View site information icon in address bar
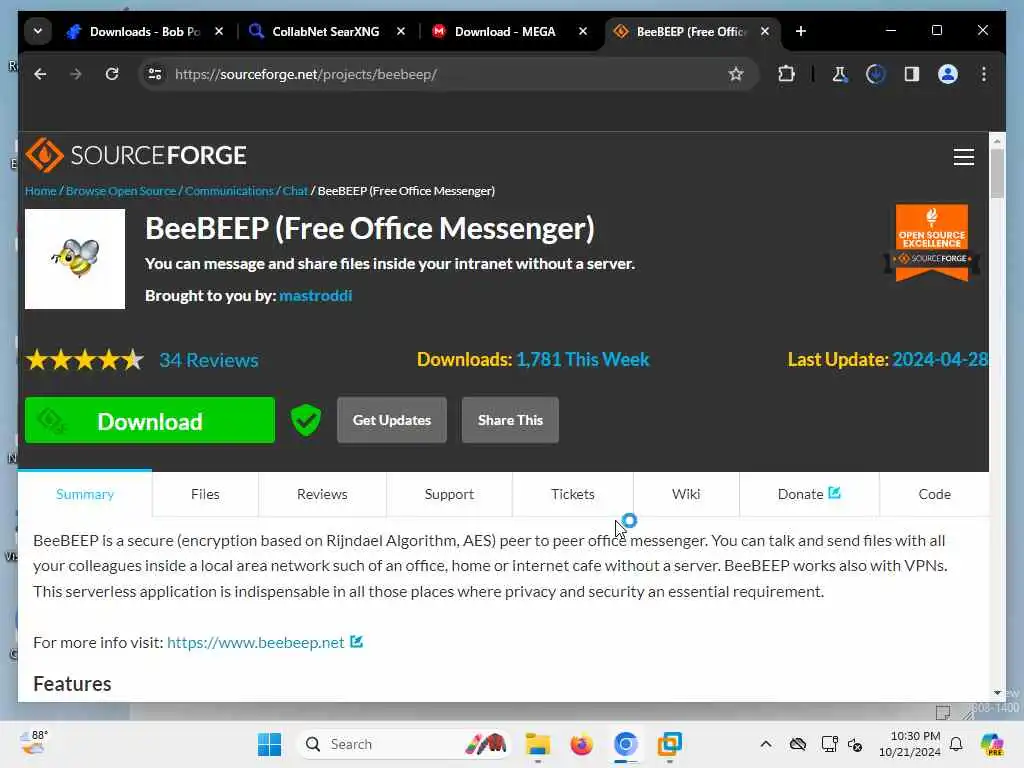This screenshot has height=768, width=1024. [x=155, y=74]
